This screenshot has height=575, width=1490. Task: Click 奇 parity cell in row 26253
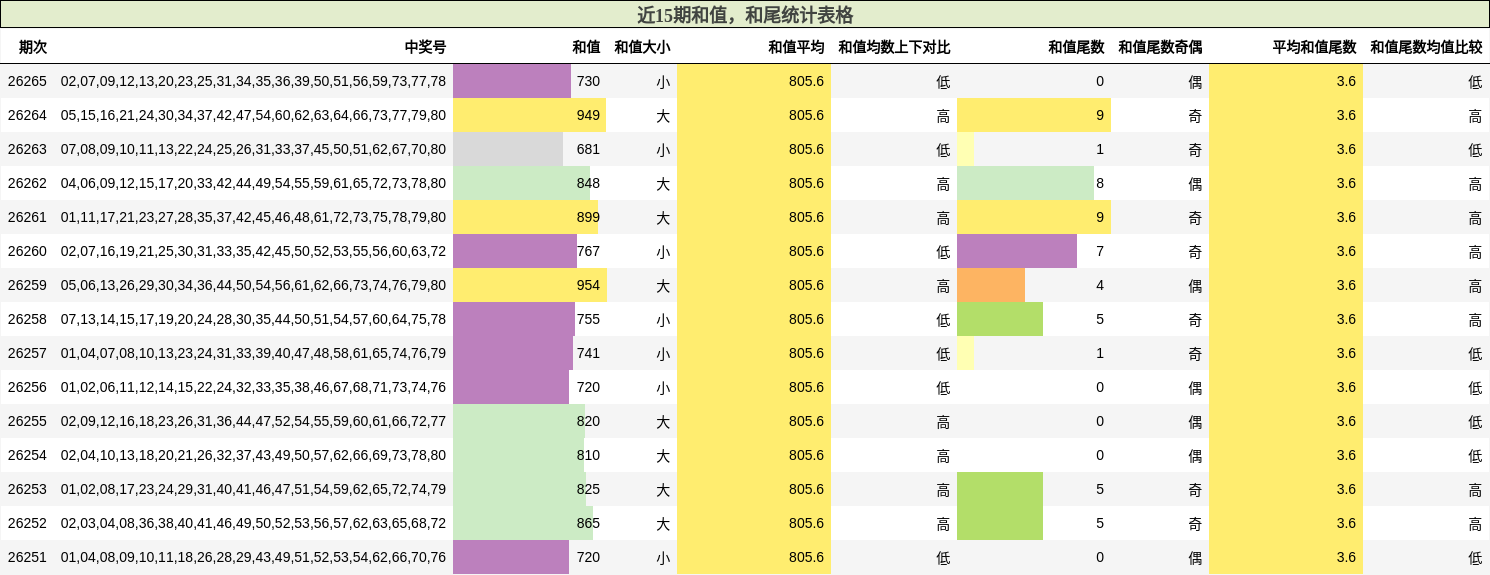1195,489
